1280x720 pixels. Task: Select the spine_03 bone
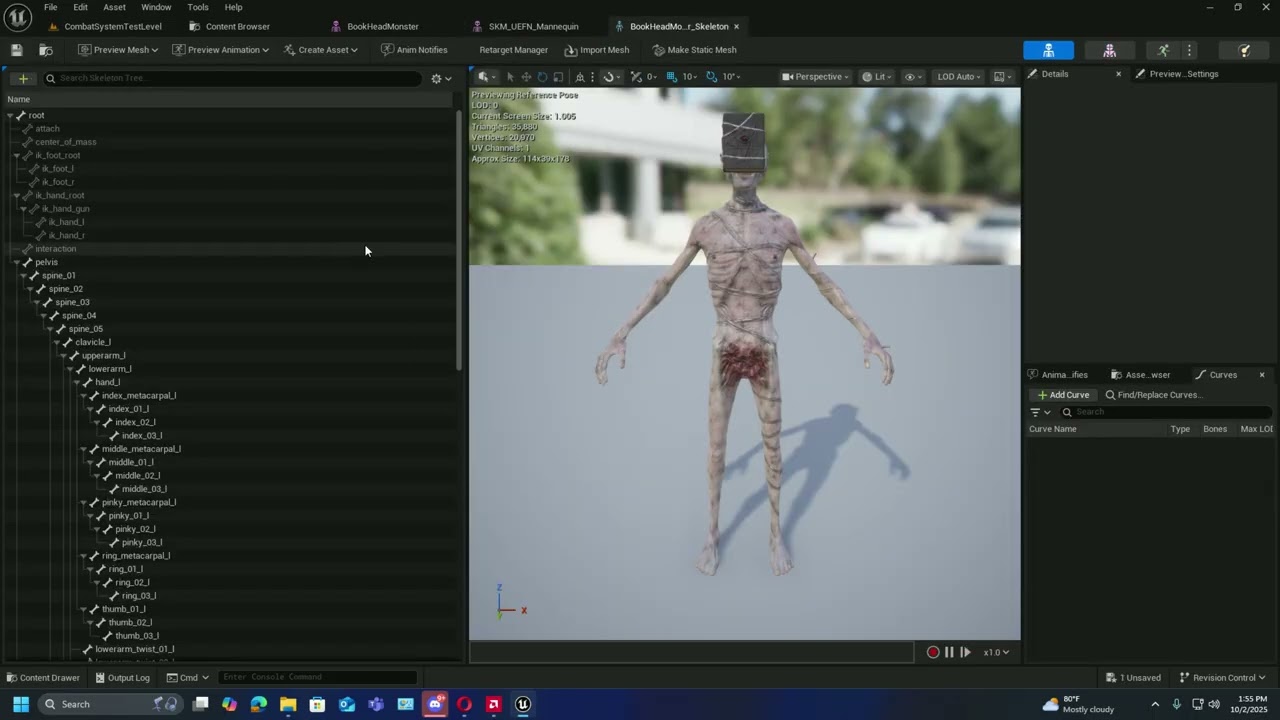click(72, 302)
